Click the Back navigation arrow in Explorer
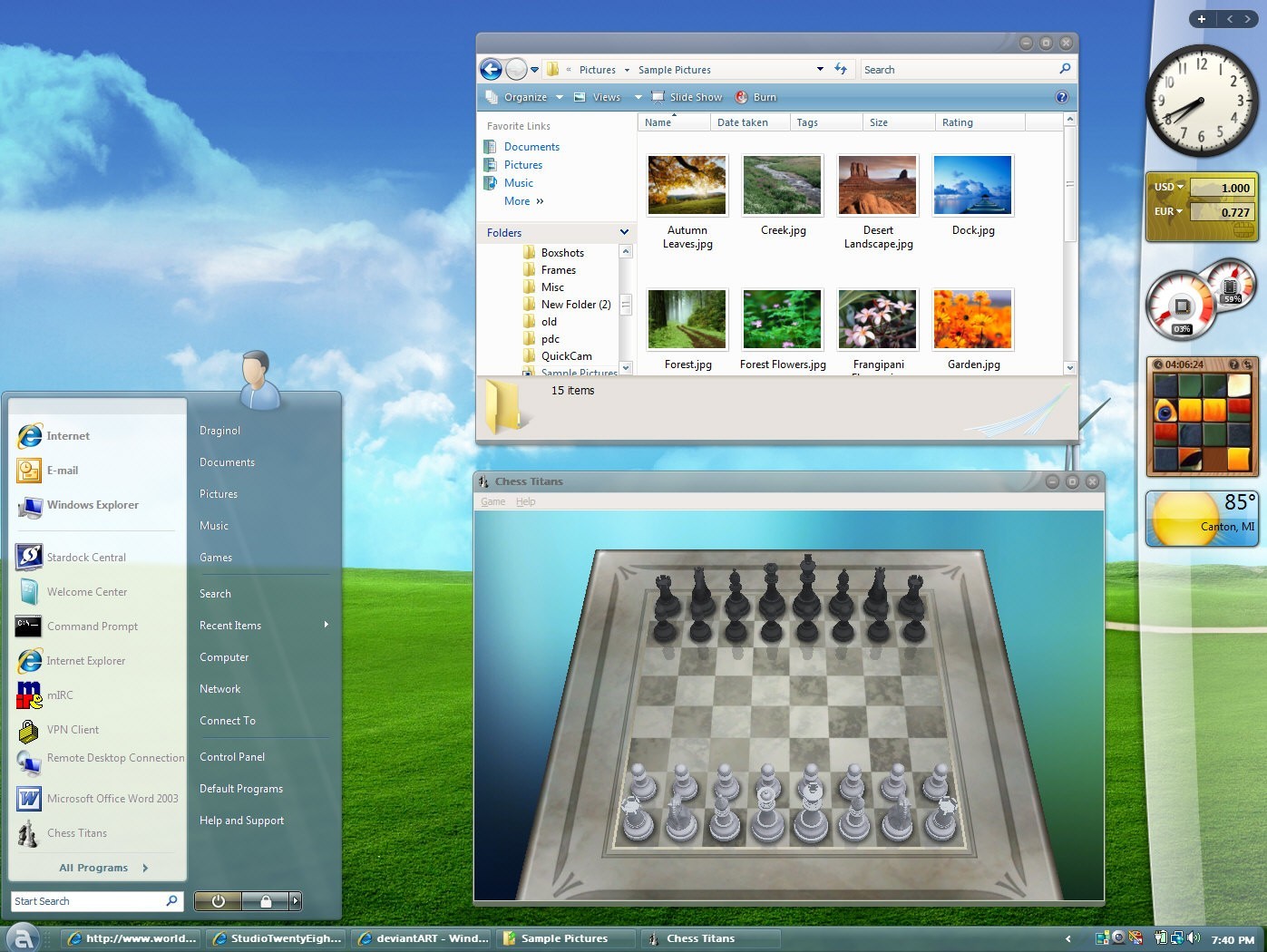Viewport: 1267px width, 952px height. tap(490, 69)
